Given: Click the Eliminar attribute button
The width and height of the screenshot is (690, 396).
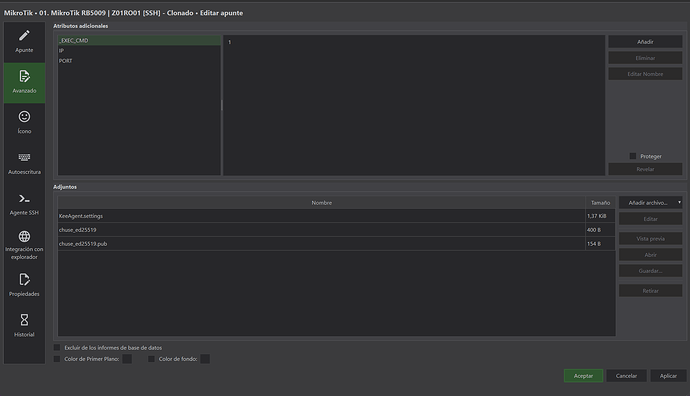Looking at the screenshot, I should click(x=645, y=58).
